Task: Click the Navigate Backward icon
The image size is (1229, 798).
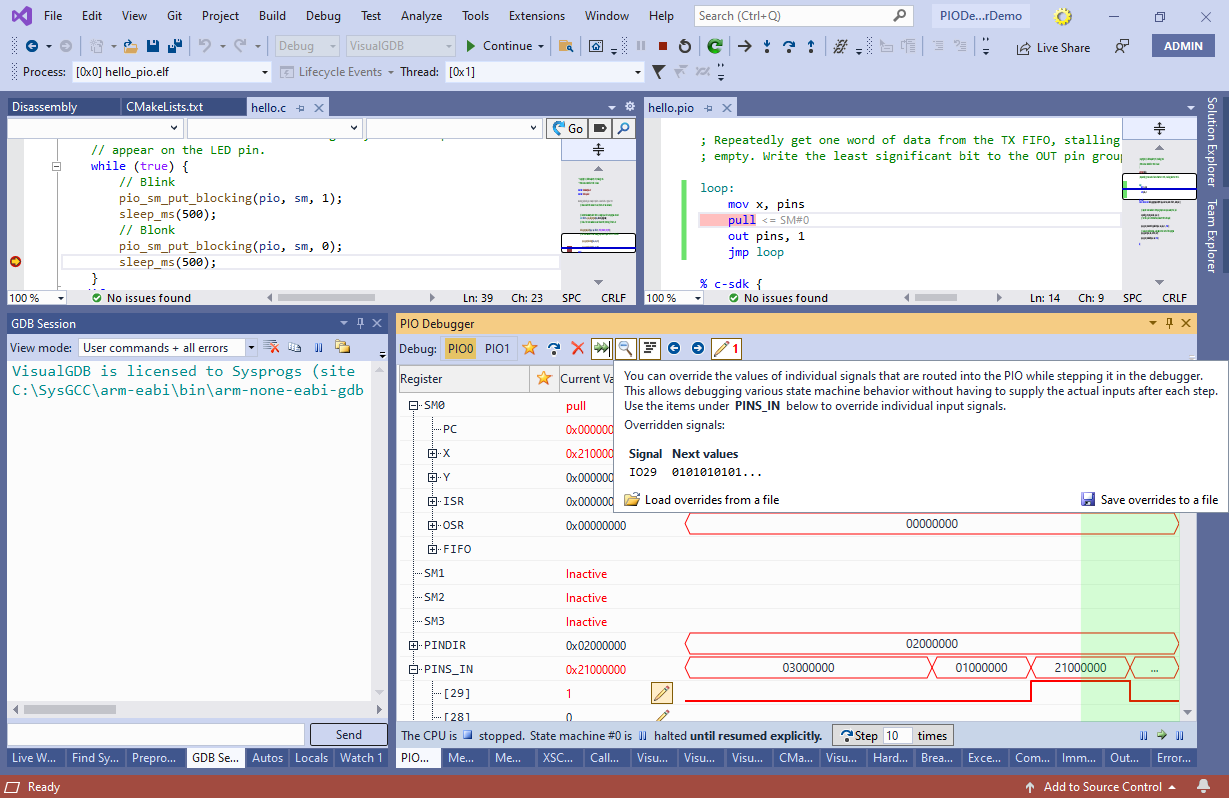Action: click(31, 46)
